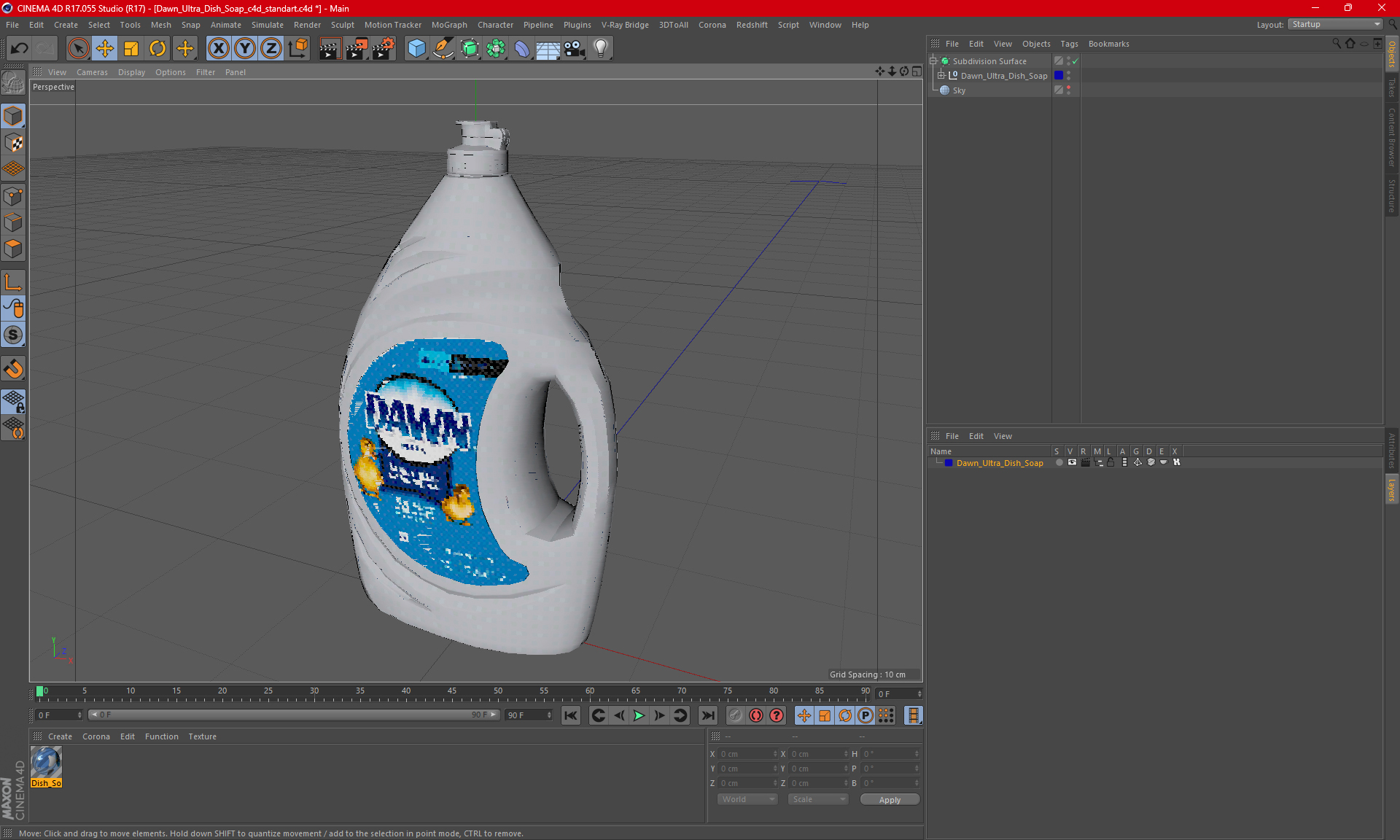The height and width of the screenshot is (840, 1400).
Task: Click X position input field
Action: coord(748,754)
